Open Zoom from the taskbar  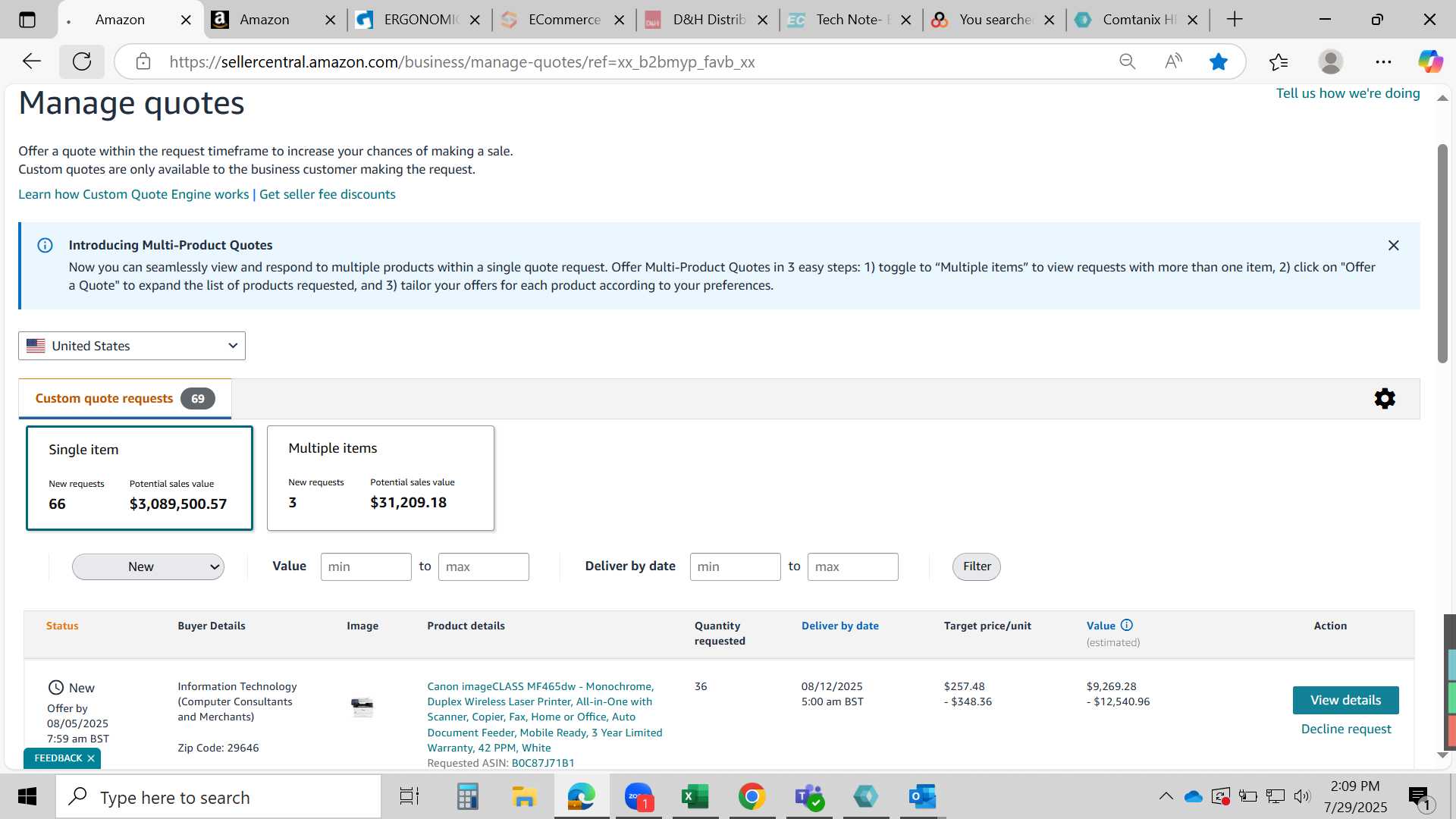(x=639, y=797)
